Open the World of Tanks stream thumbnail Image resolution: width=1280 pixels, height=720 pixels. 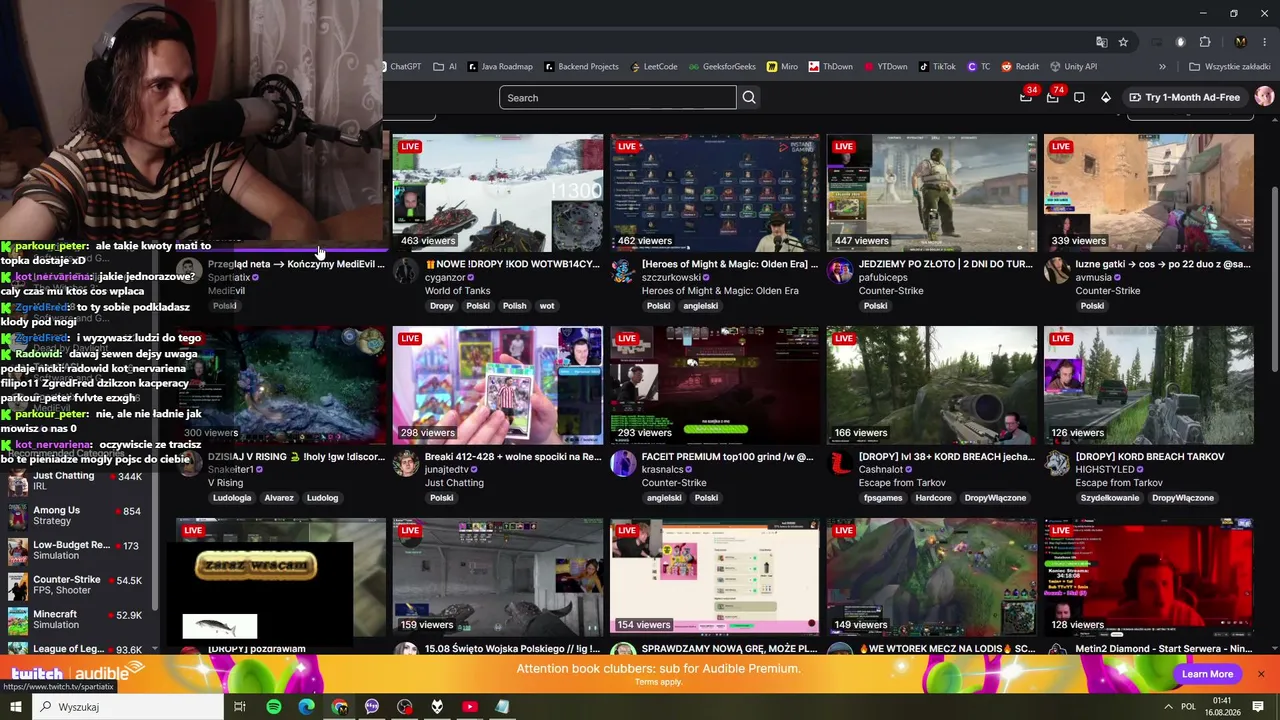point(498,193)
